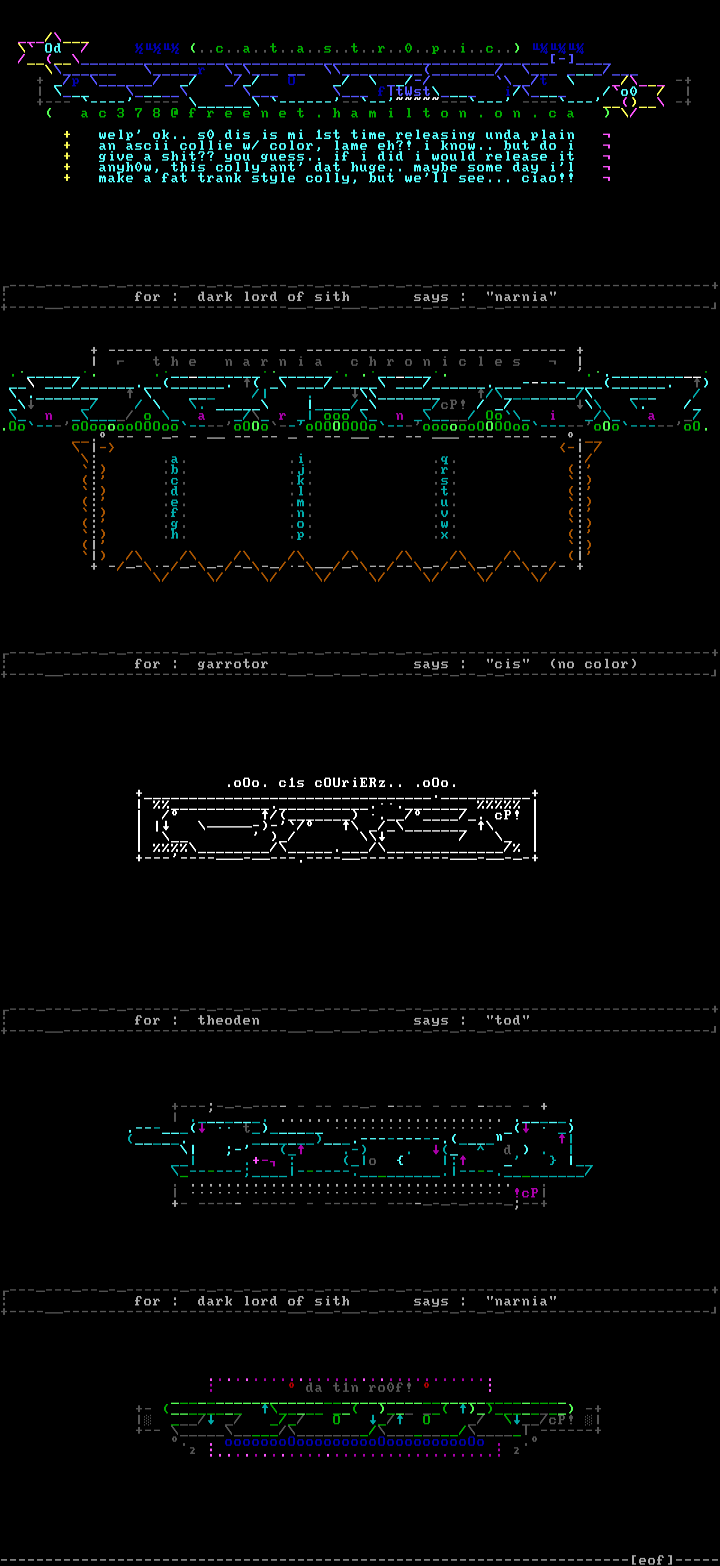
Task: Select the 'a.-h.' letter column in narnia box
Action: (176, 497)
